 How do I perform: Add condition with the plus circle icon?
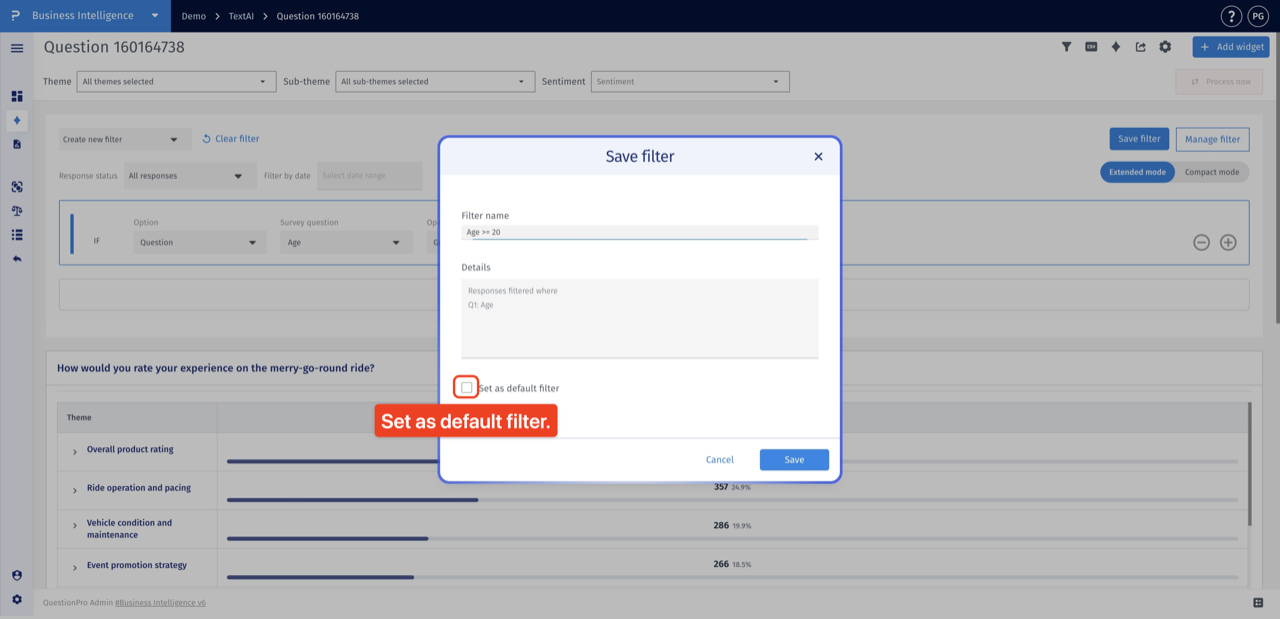coord(1228,242)
